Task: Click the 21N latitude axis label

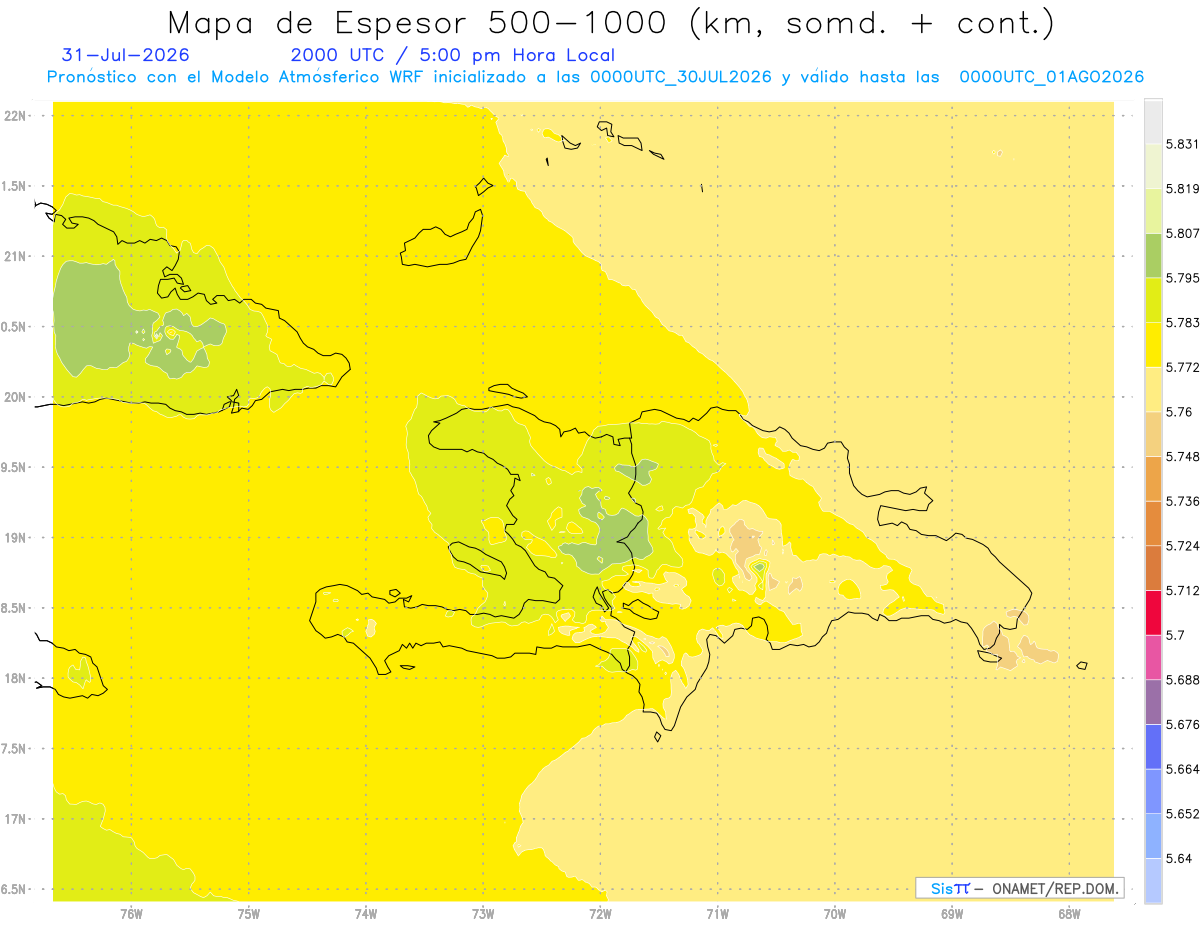Action: [x=16, y=257]
